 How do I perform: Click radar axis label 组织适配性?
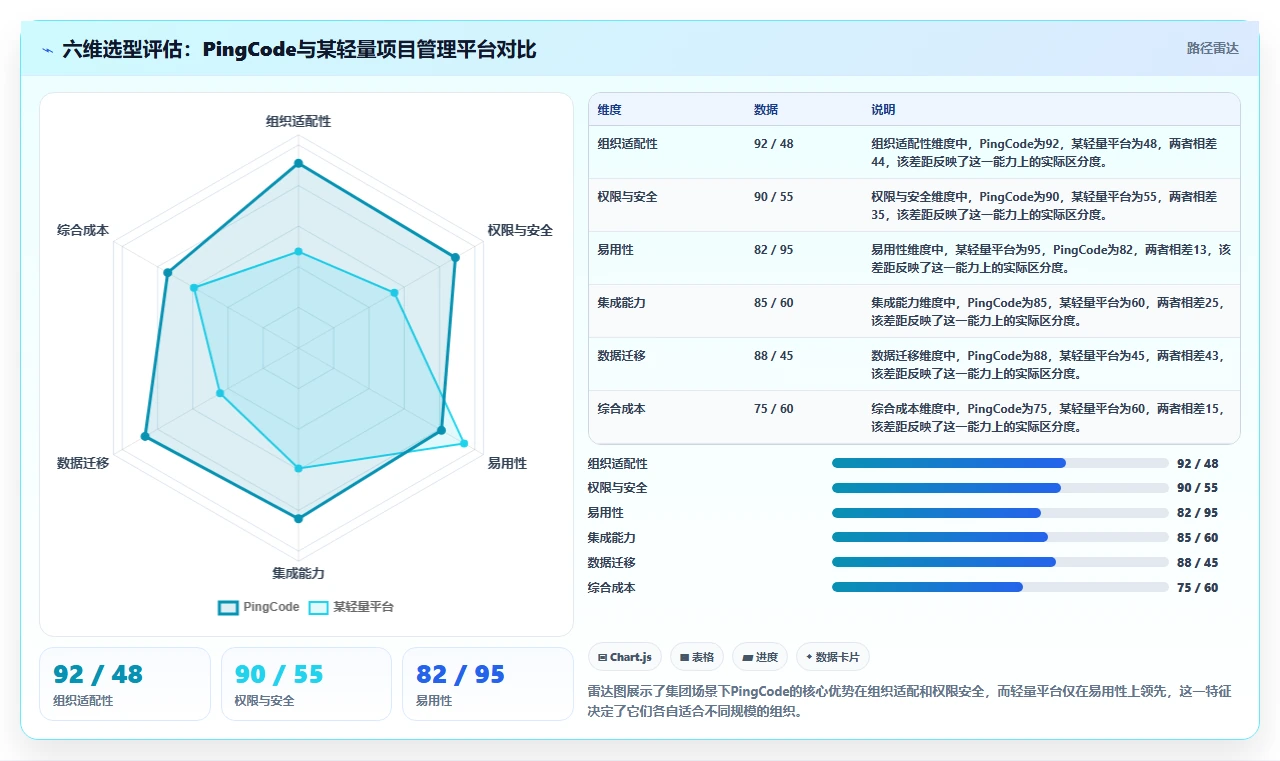click(x=298, y=121)
